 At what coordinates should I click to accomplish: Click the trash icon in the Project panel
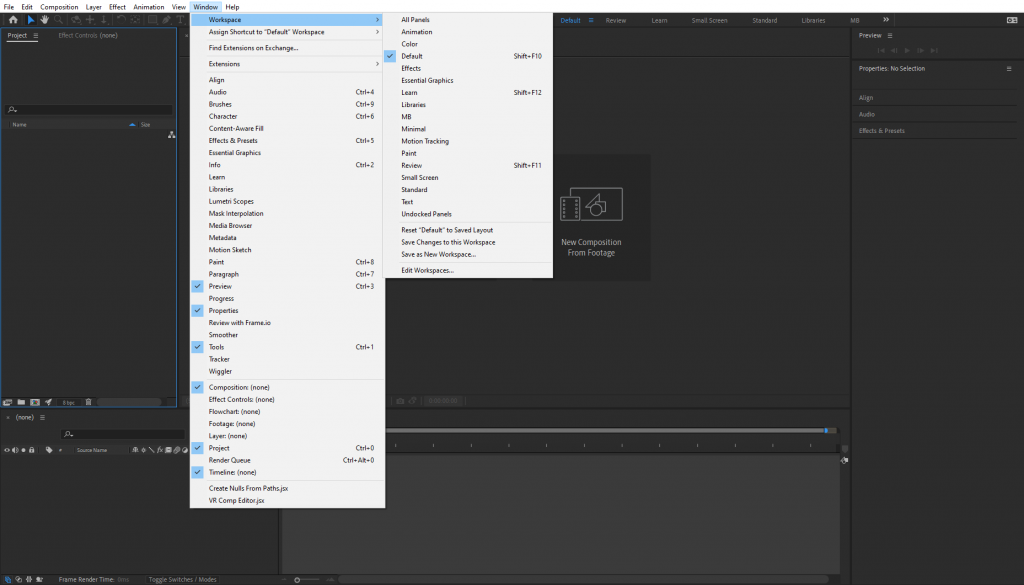click(88, 402)
